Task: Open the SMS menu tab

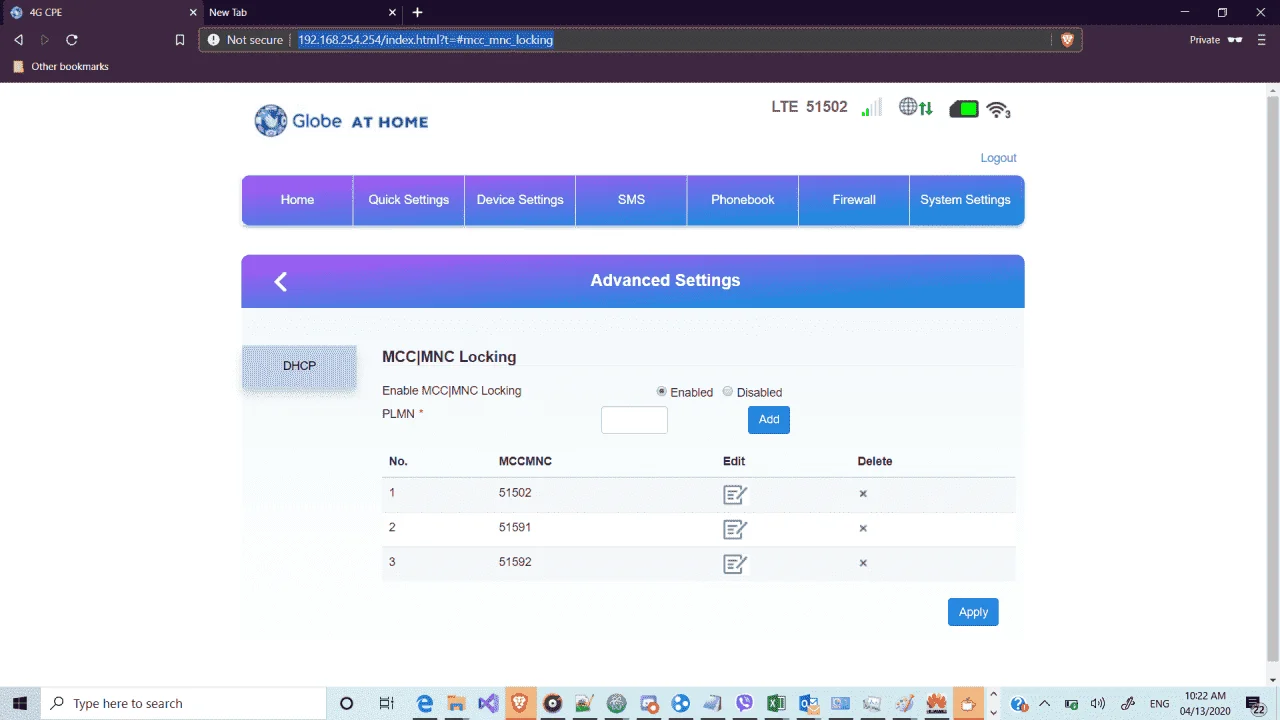Action: pos(631,200)
